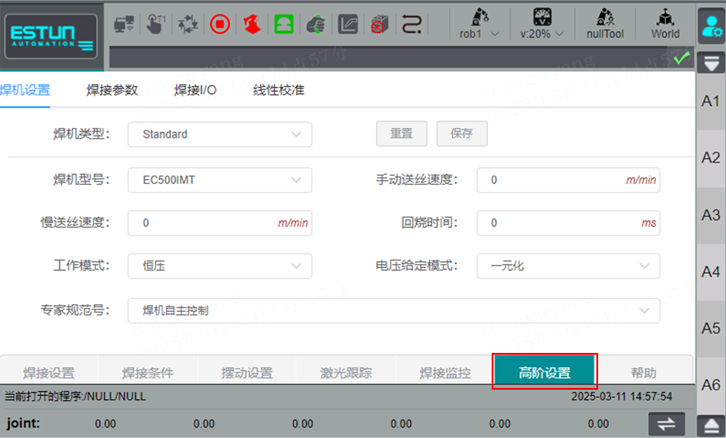Select the A6 axis key
This screenshot has height=438, width=726.
tap(711, 385)
